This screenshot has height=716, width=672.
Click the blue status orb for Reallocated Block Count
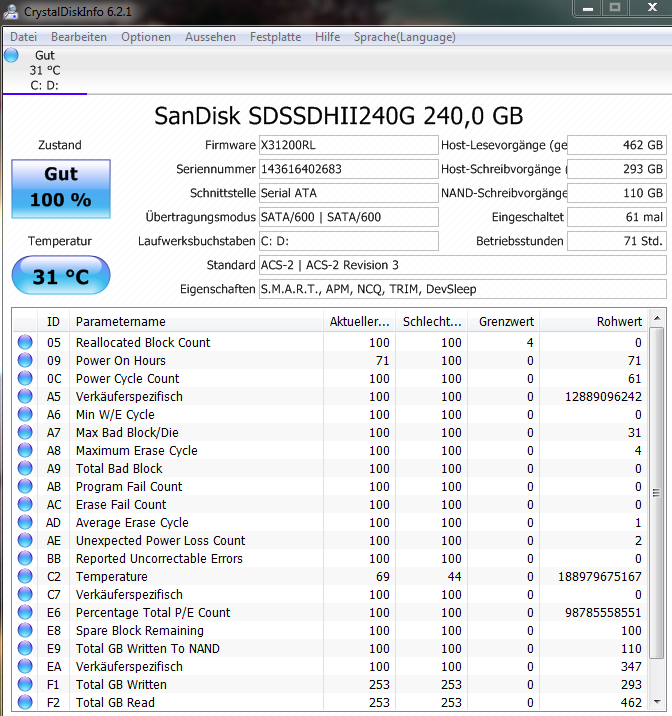pos(25,342)
